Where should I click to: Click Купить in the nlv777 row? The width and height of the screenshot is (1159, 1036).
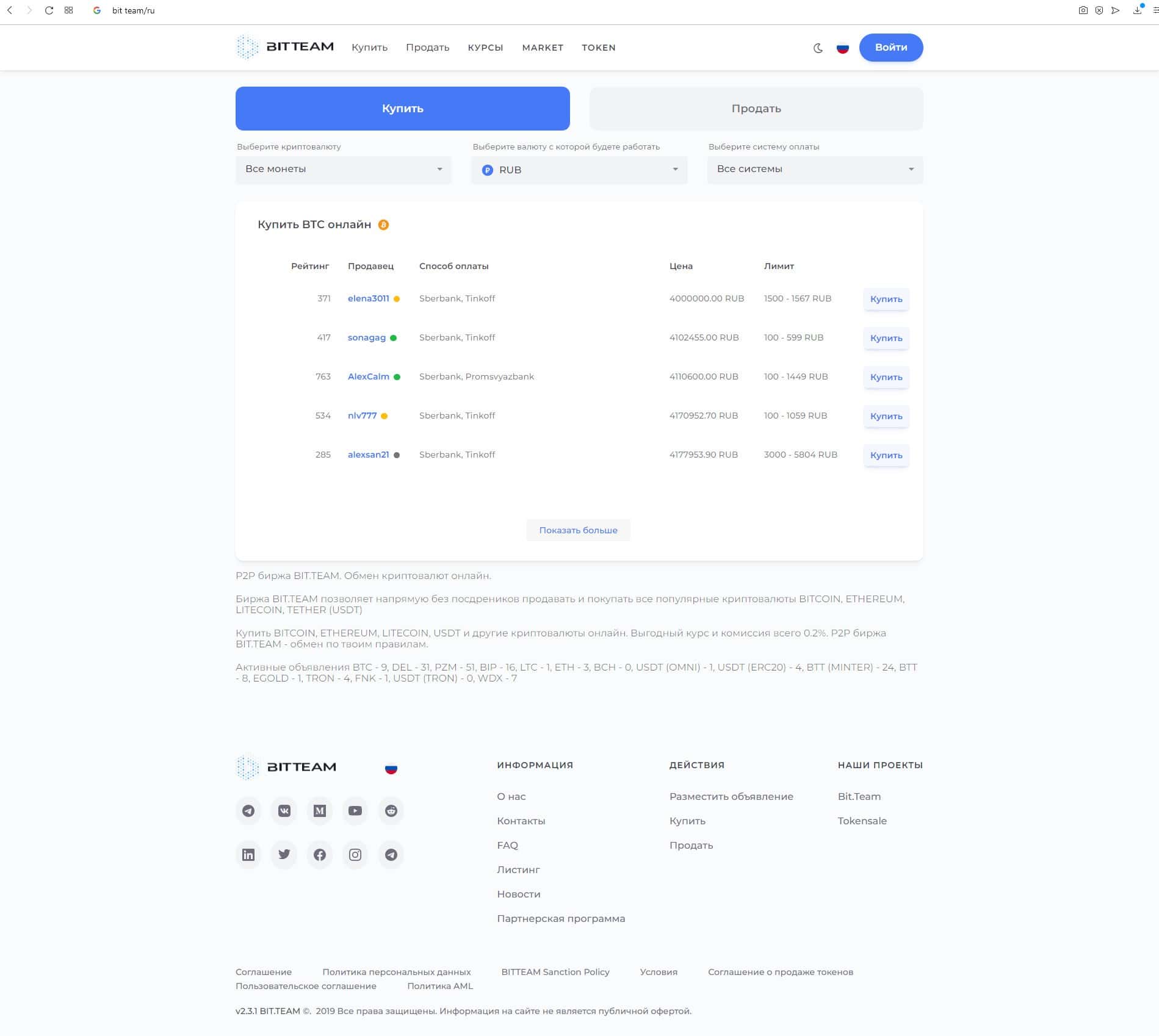pyautogui.click(x=886, y=416)
